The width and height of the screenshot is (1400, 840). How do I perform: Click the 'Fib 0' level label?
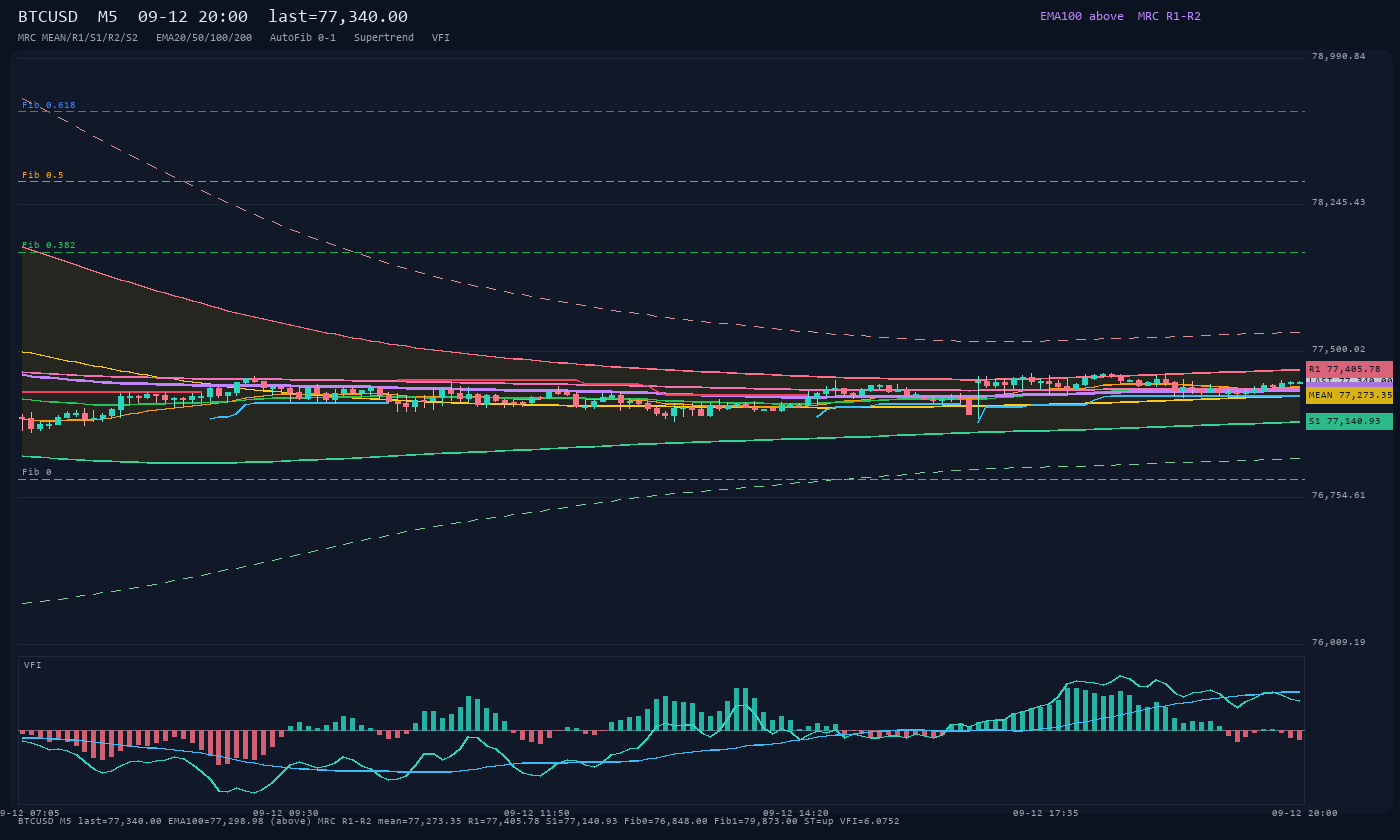pos(37,472)
